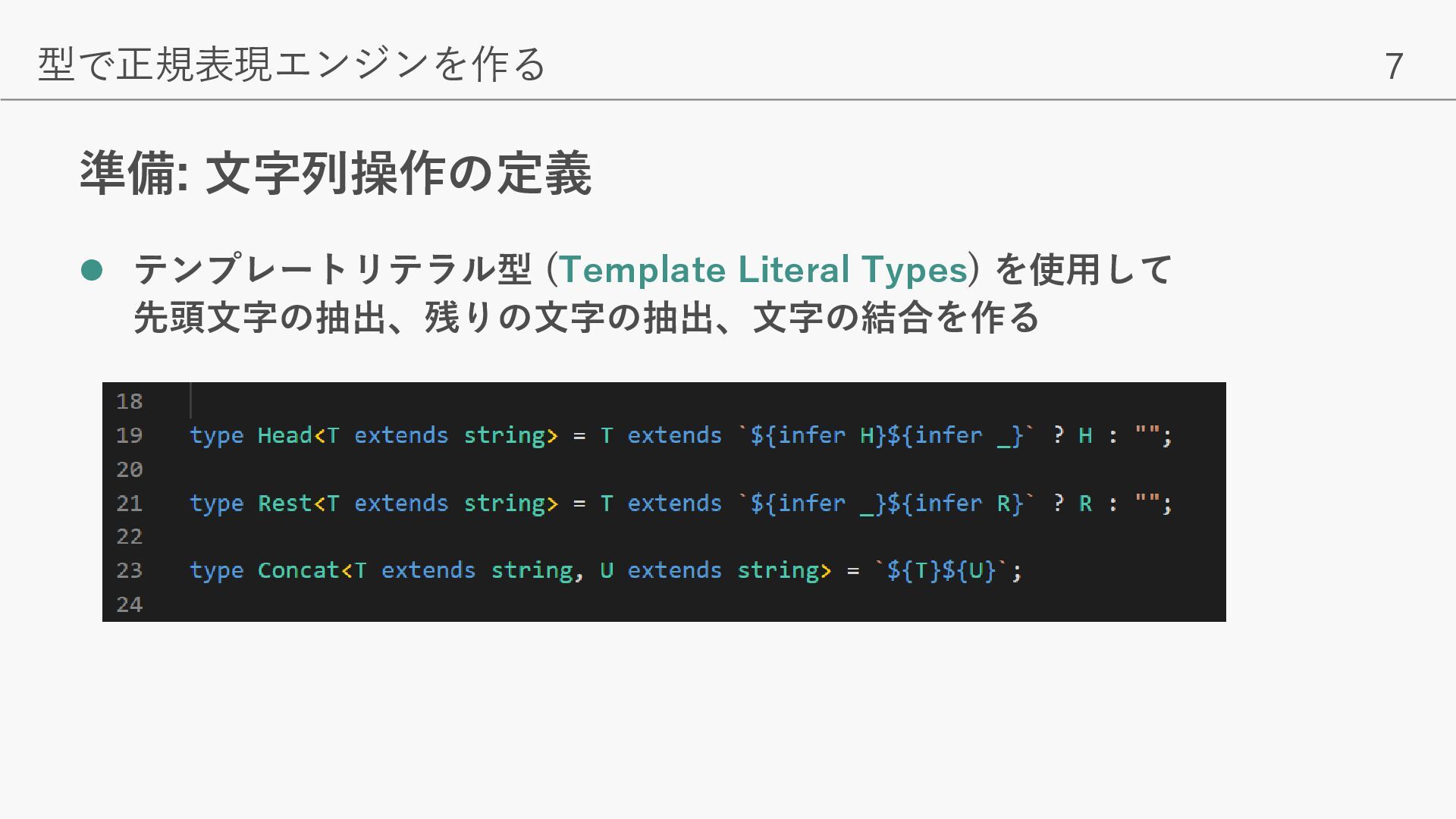Click the empty string literal on line 19
This screenshot has width=1456, height=819.
[x=1147, y=435]
